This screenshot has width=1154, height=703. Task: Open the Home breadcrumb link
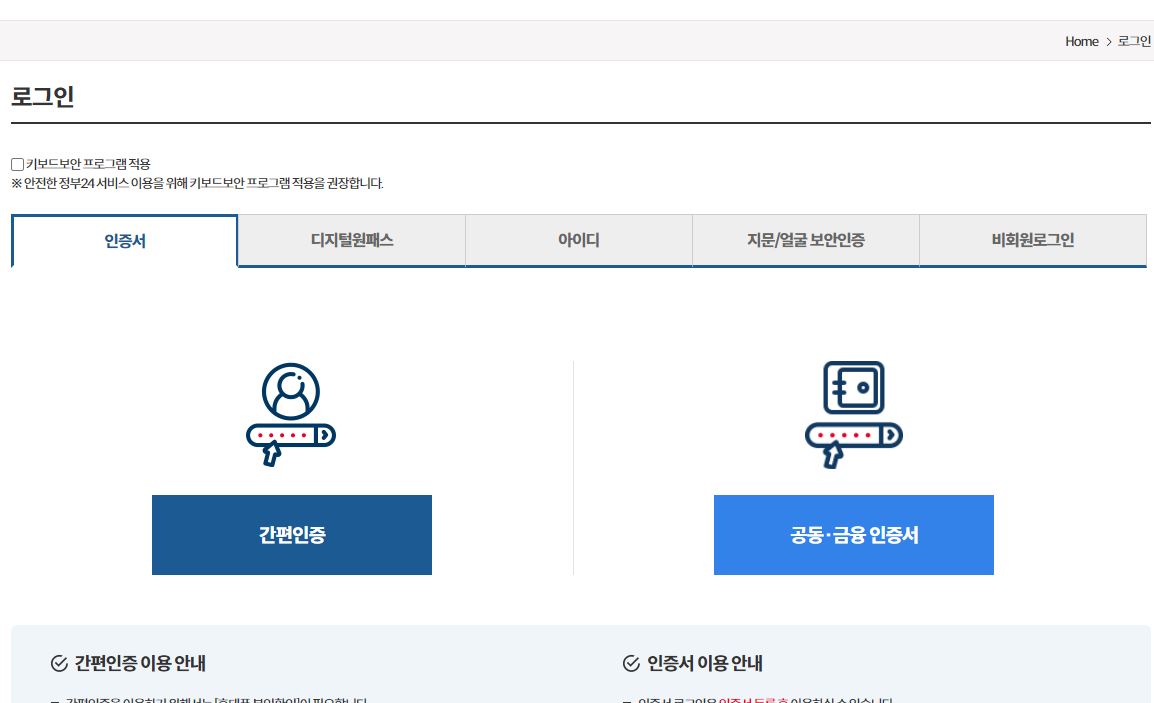tap(1081, 41)
